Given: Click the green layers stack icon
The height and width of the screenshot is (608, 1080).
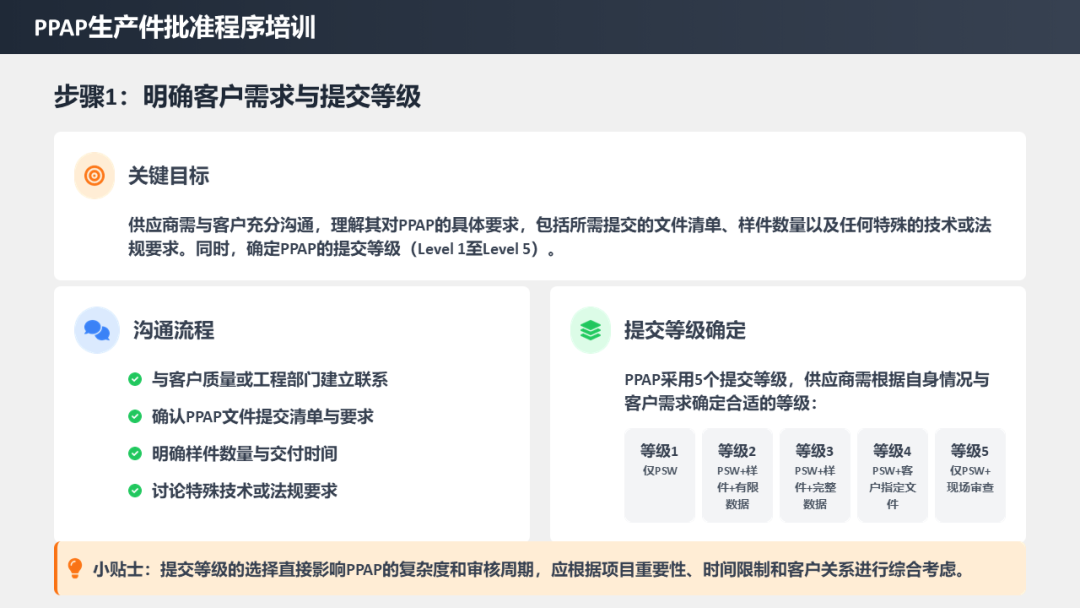Looking at the screenshot, I should pos(590,330).
